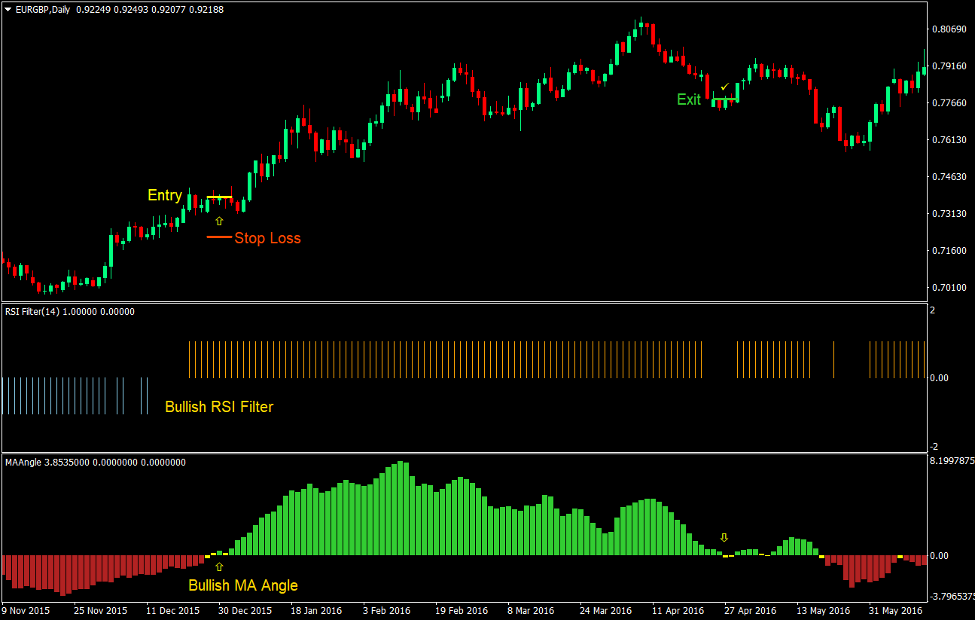Click the Bullish RSI Filter label
The width and height of the screenshot is (977, 620).
(219, 407)
